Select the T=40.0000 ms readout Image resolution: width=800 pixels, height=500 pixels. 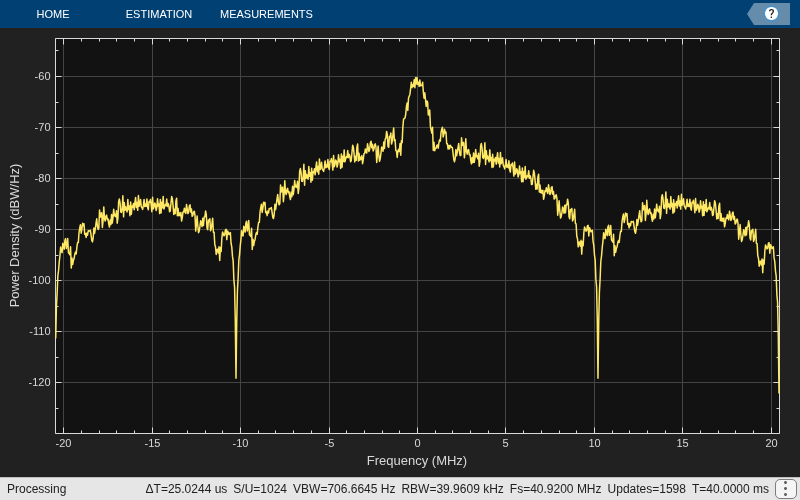730,489
